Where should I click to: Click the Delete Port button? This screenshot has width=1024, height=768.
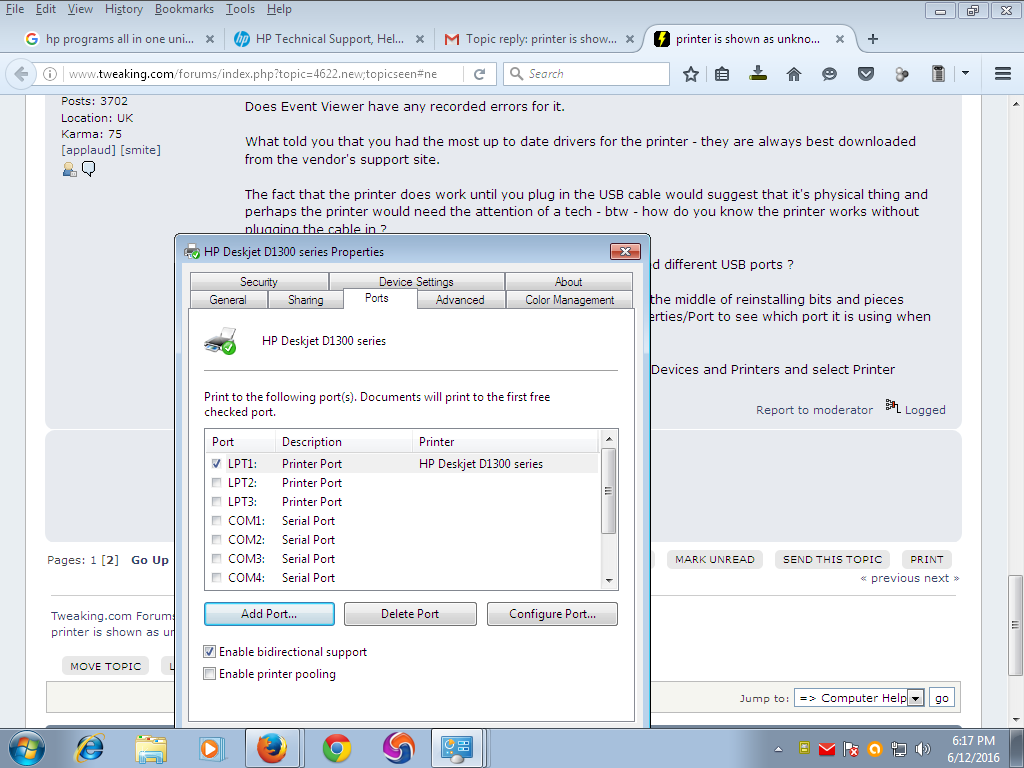pos(410,614)
